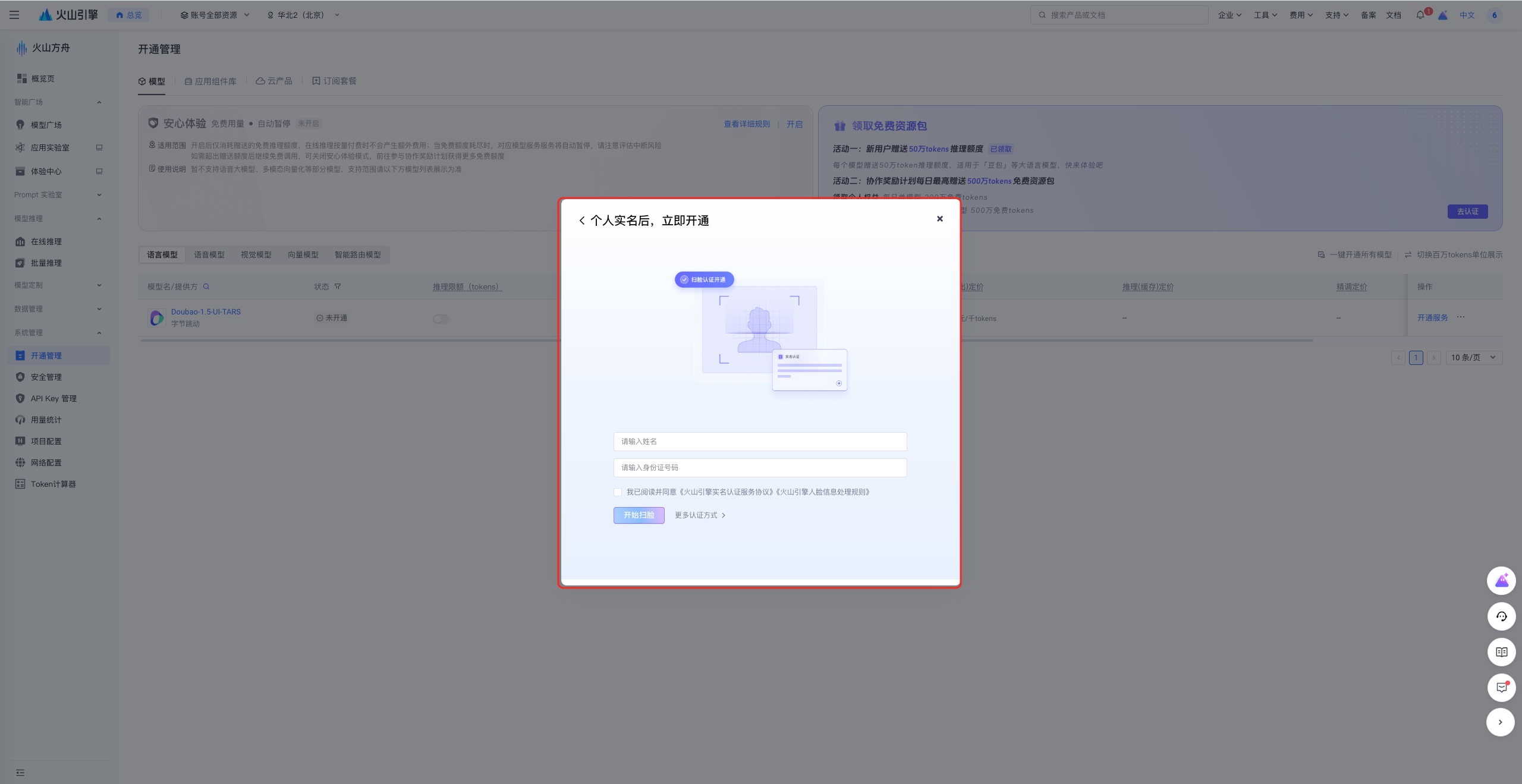
Task: Switch to the 云产品 tab
Action: [274, 81]
